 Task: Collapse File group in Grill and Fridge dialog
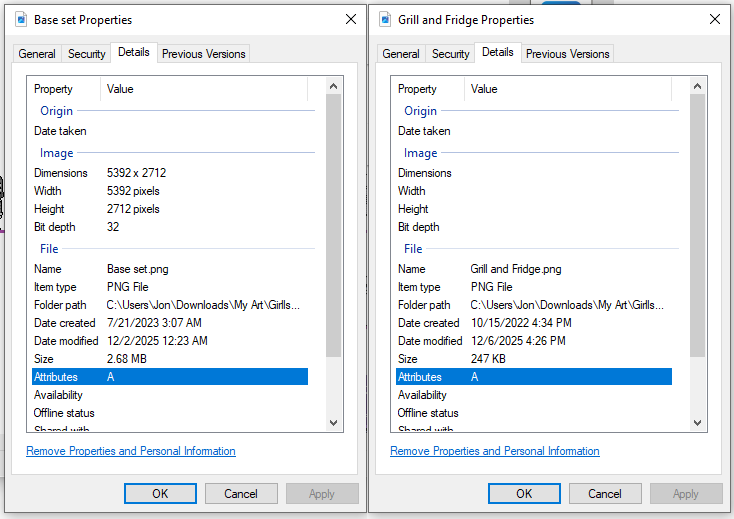(413, 249)
